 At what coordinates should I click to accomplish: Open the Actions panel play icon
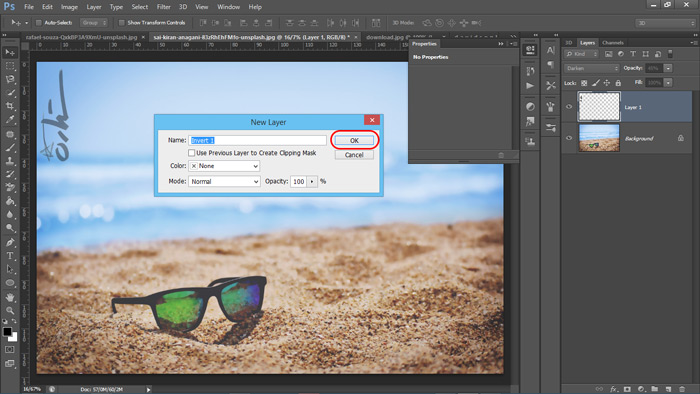click(x=530, y=86)
